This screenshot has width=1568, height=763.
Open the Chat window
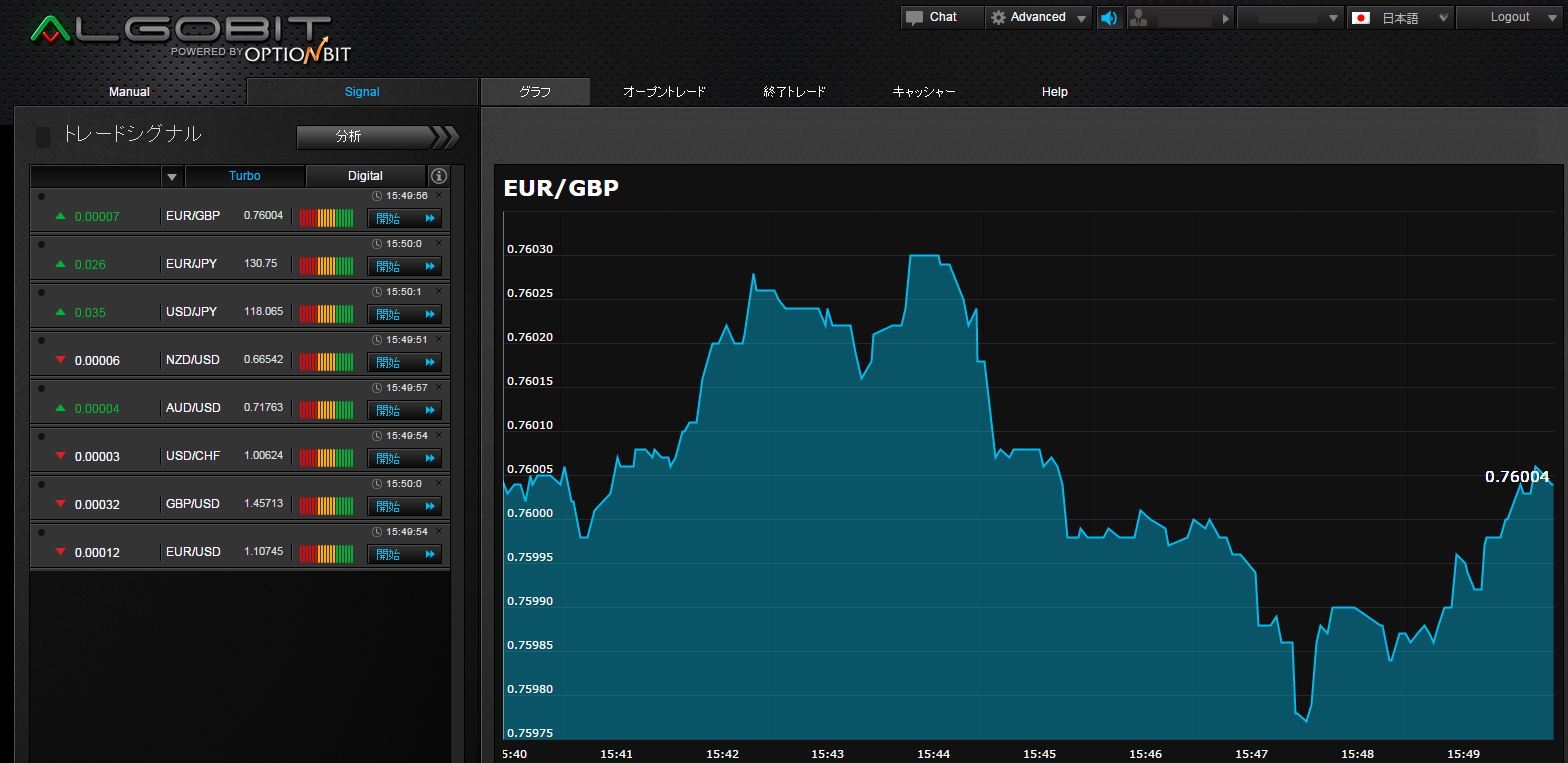942,17
